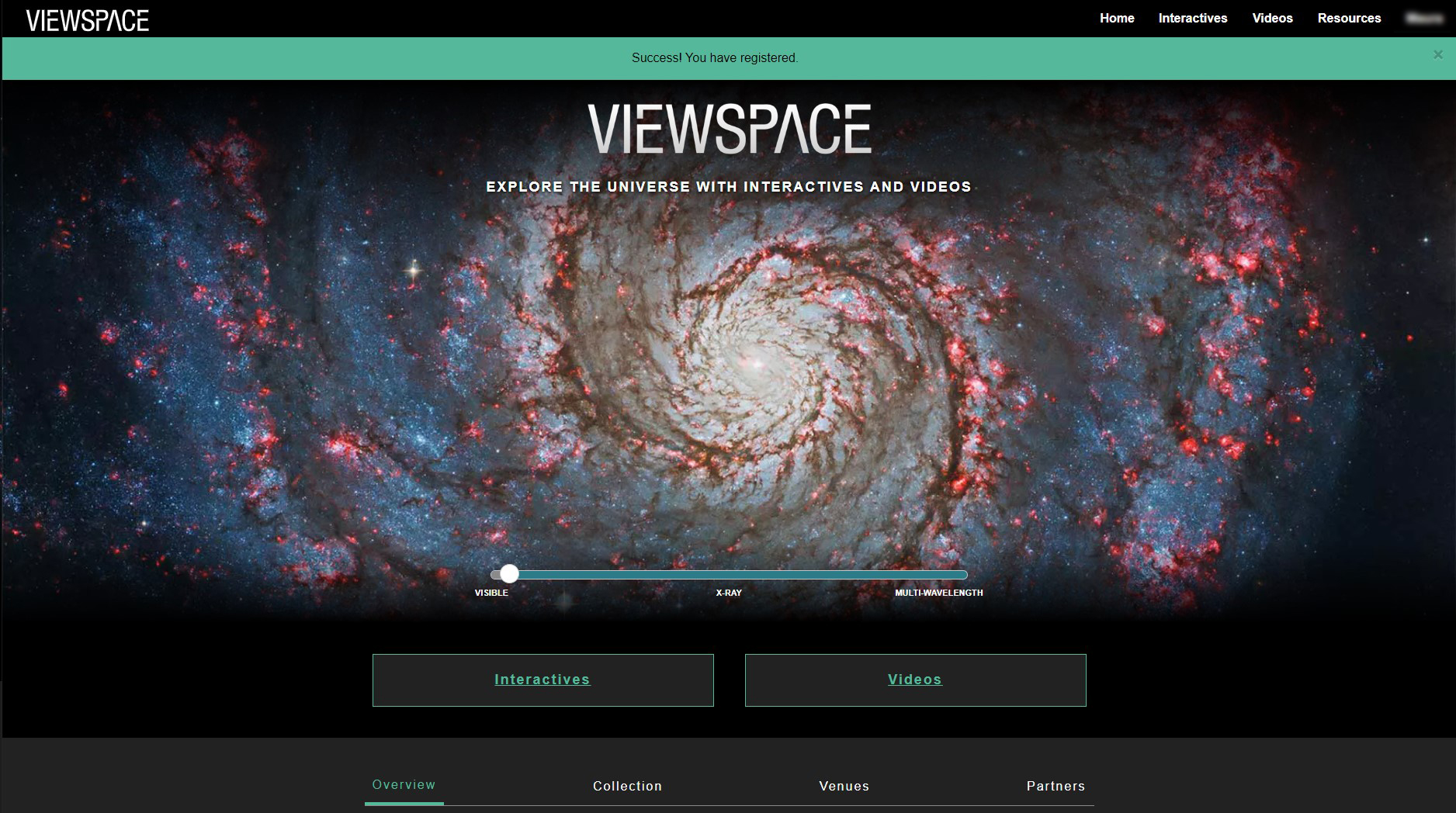Click the VIEWSPACE logo in header

point(88,20)
